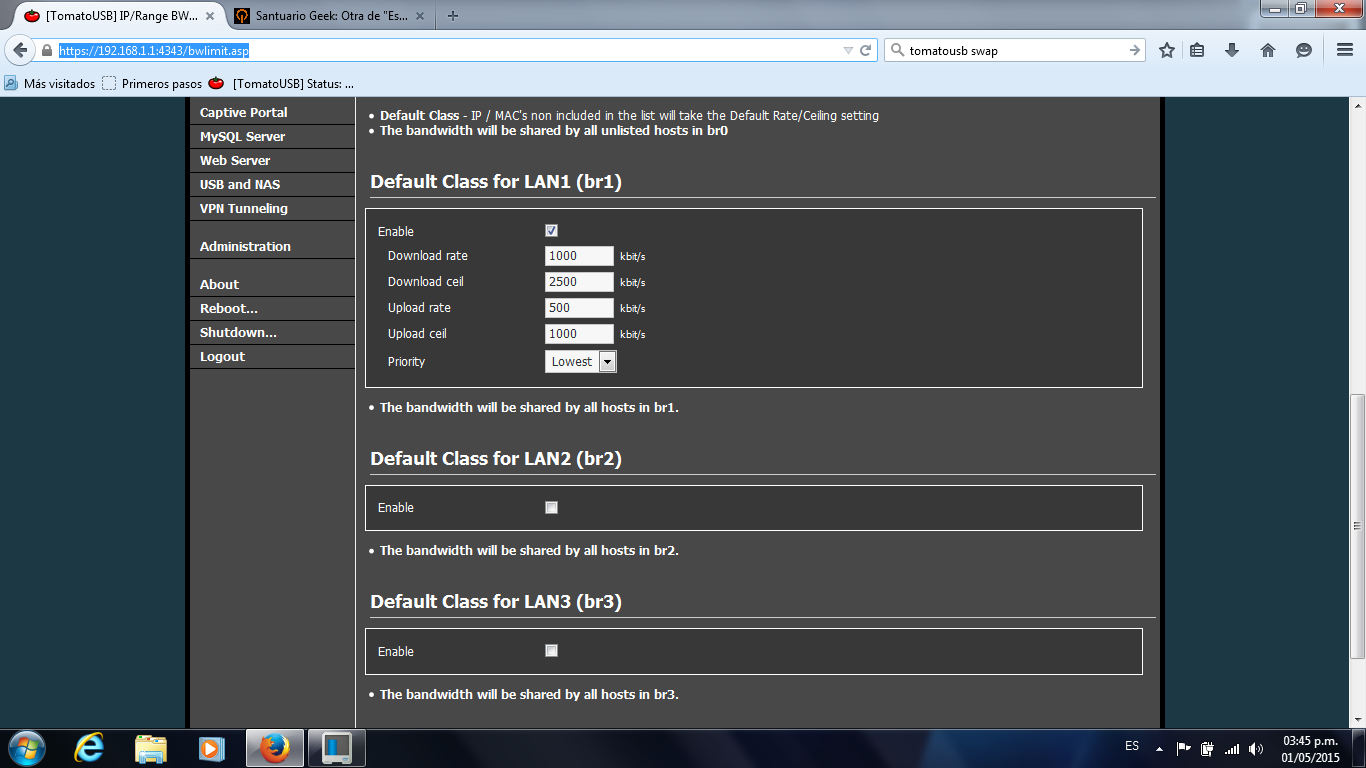Disable the LAN1 (br1) Enable checkbox
The image size is (1366, 768).
tap(551, 231)
